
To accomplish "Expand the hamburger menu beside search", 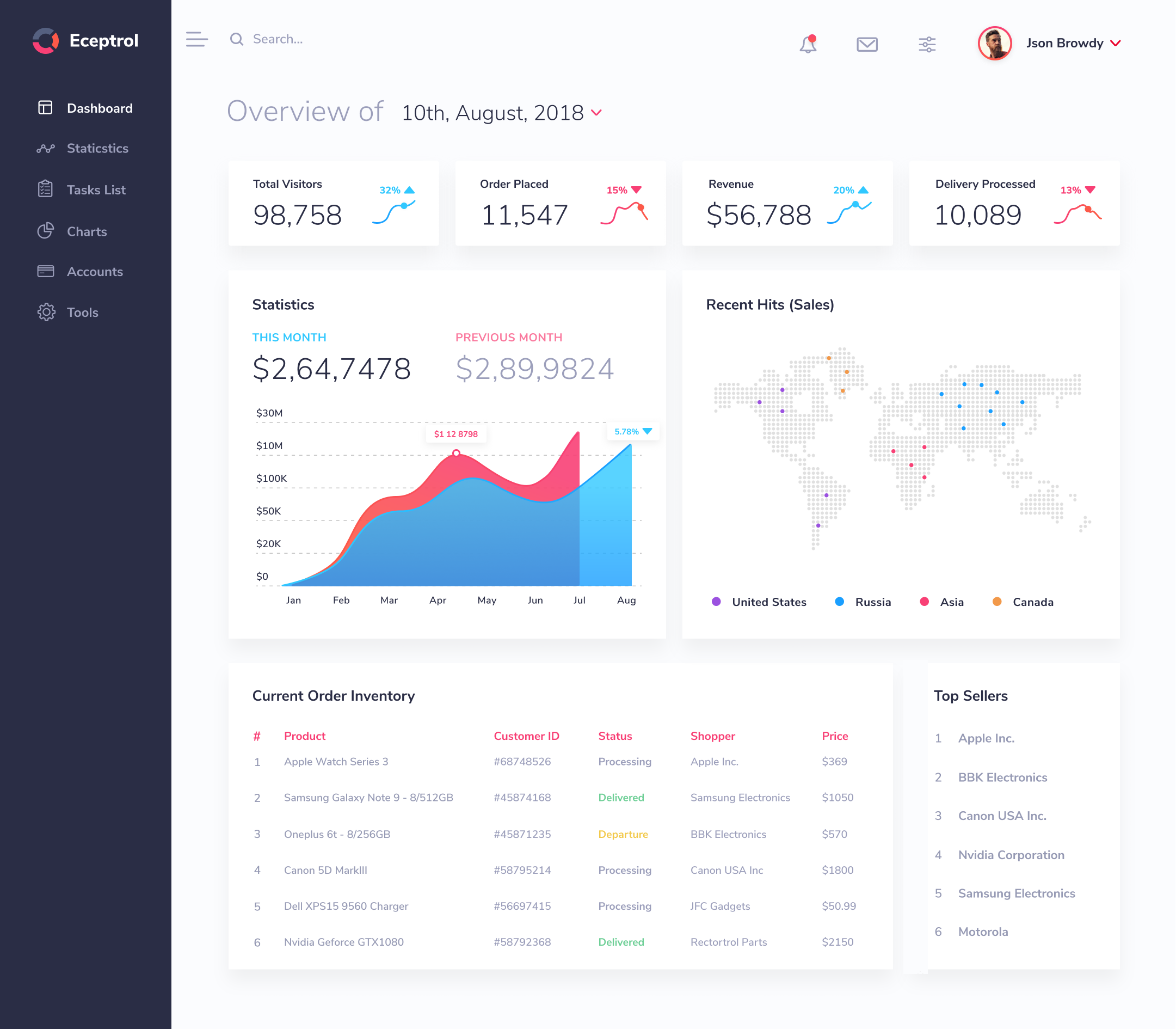I will [197, 39].
